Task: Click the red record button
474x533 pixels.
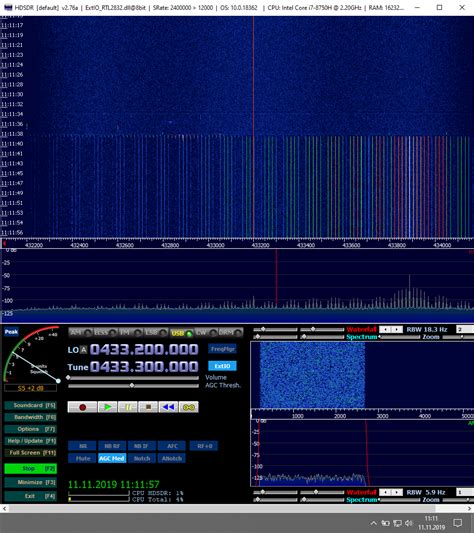Action: [82, 407]
